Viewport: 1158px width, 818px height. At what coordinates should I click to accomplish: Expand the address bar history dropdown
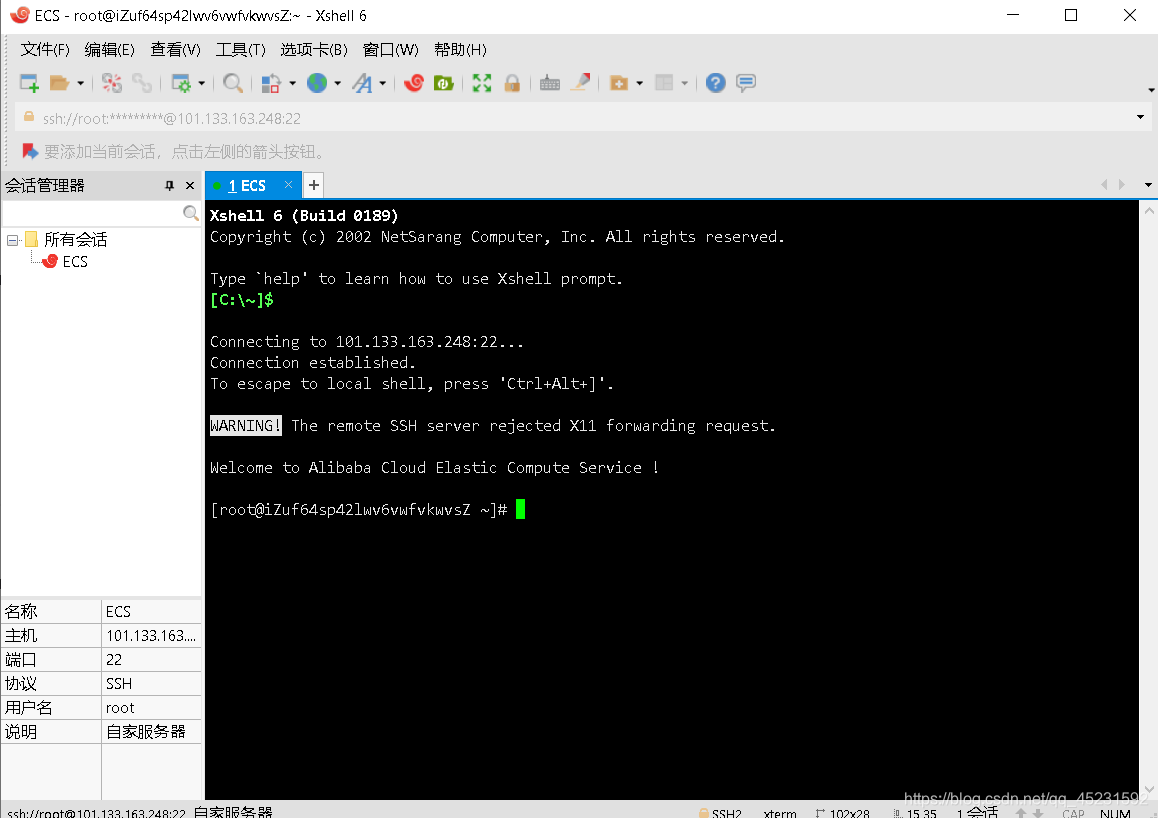click(1140, 117)
